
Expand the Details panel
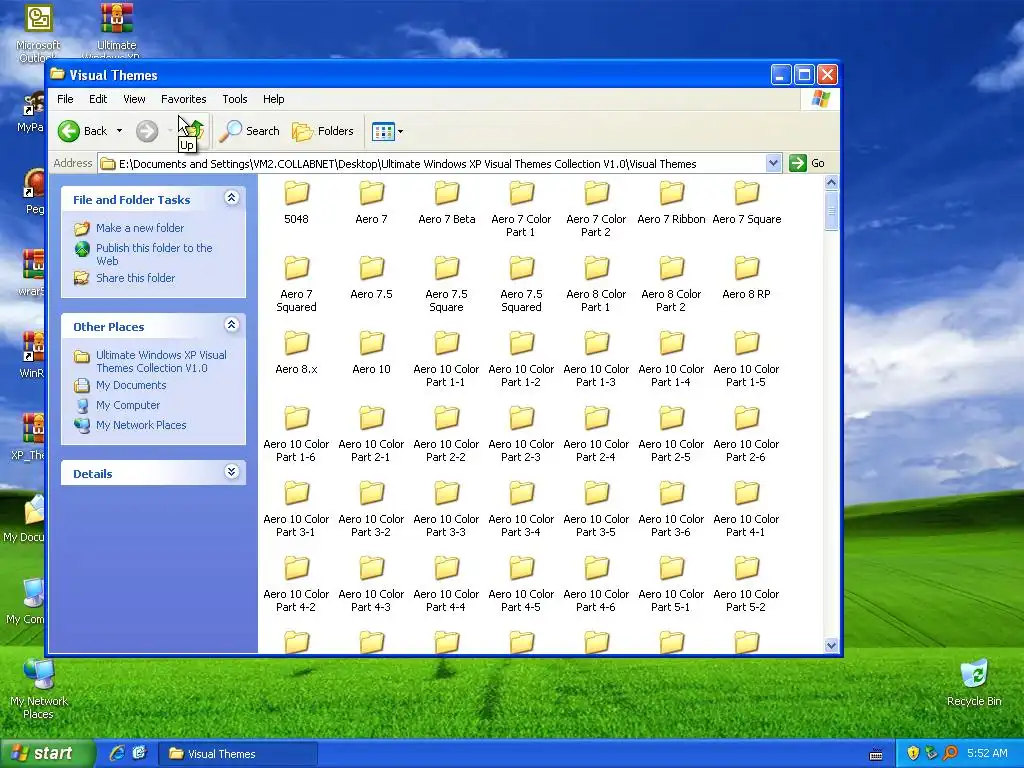[x=231, y=472]
